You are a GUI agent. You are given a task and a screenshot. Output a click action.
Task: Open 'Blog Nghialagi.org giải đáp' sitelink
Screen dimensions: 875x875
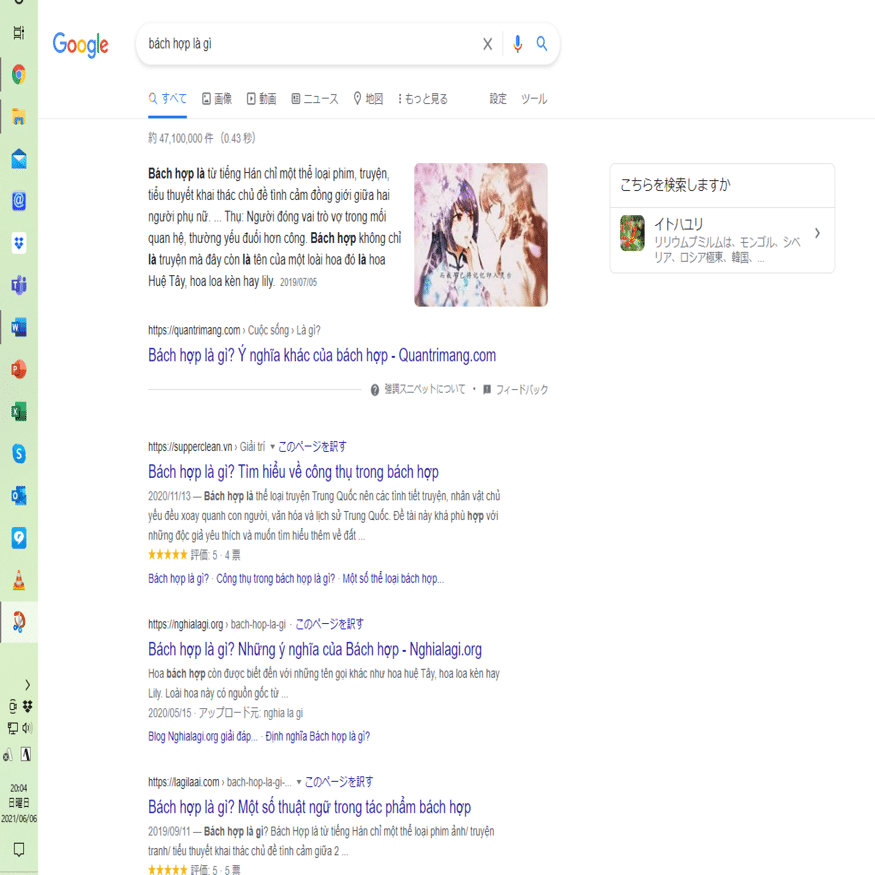(x=203, y=737)
